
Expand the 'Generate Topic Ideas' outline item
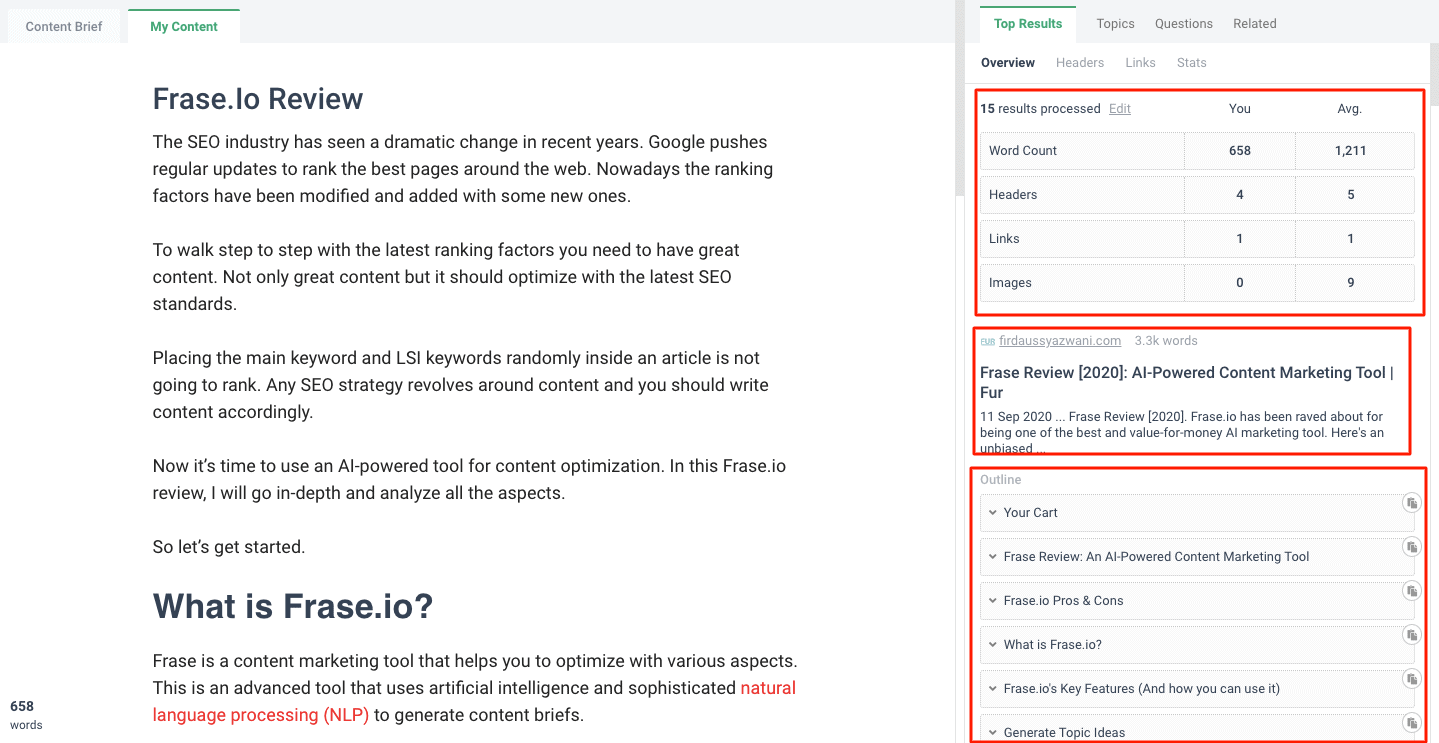coord(993,732)
